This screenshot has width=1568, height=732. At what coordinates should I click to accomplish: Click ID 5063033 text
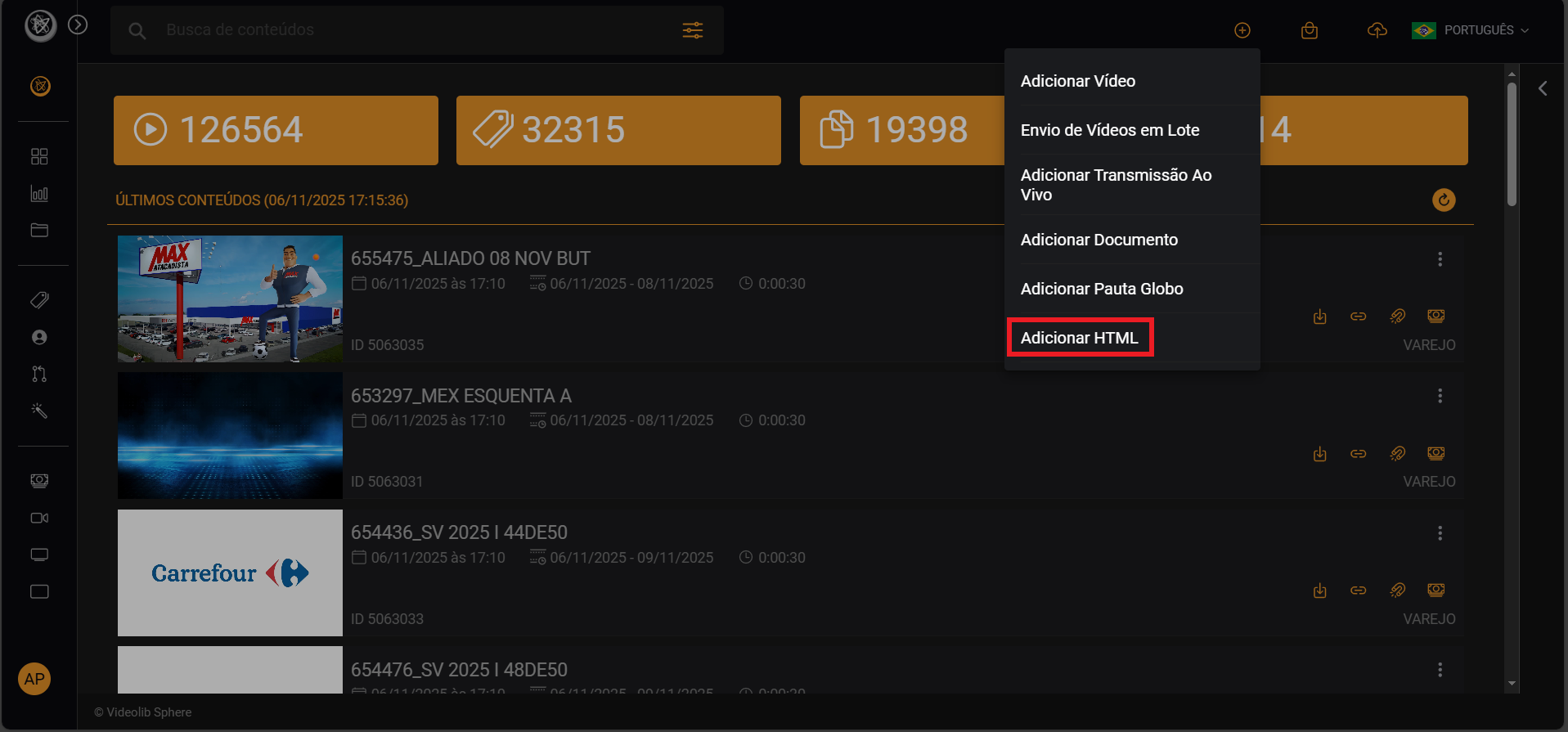click(387, 619)
